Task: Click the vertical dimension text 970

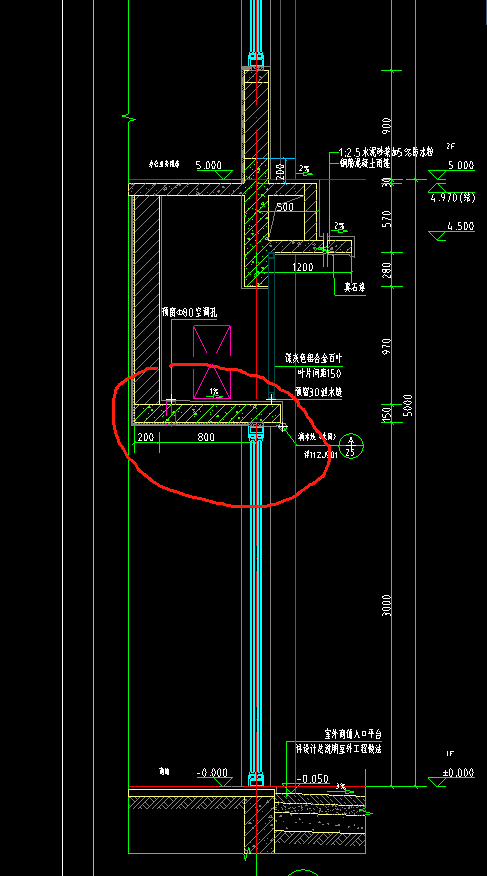Action: [x=387, y=346]
